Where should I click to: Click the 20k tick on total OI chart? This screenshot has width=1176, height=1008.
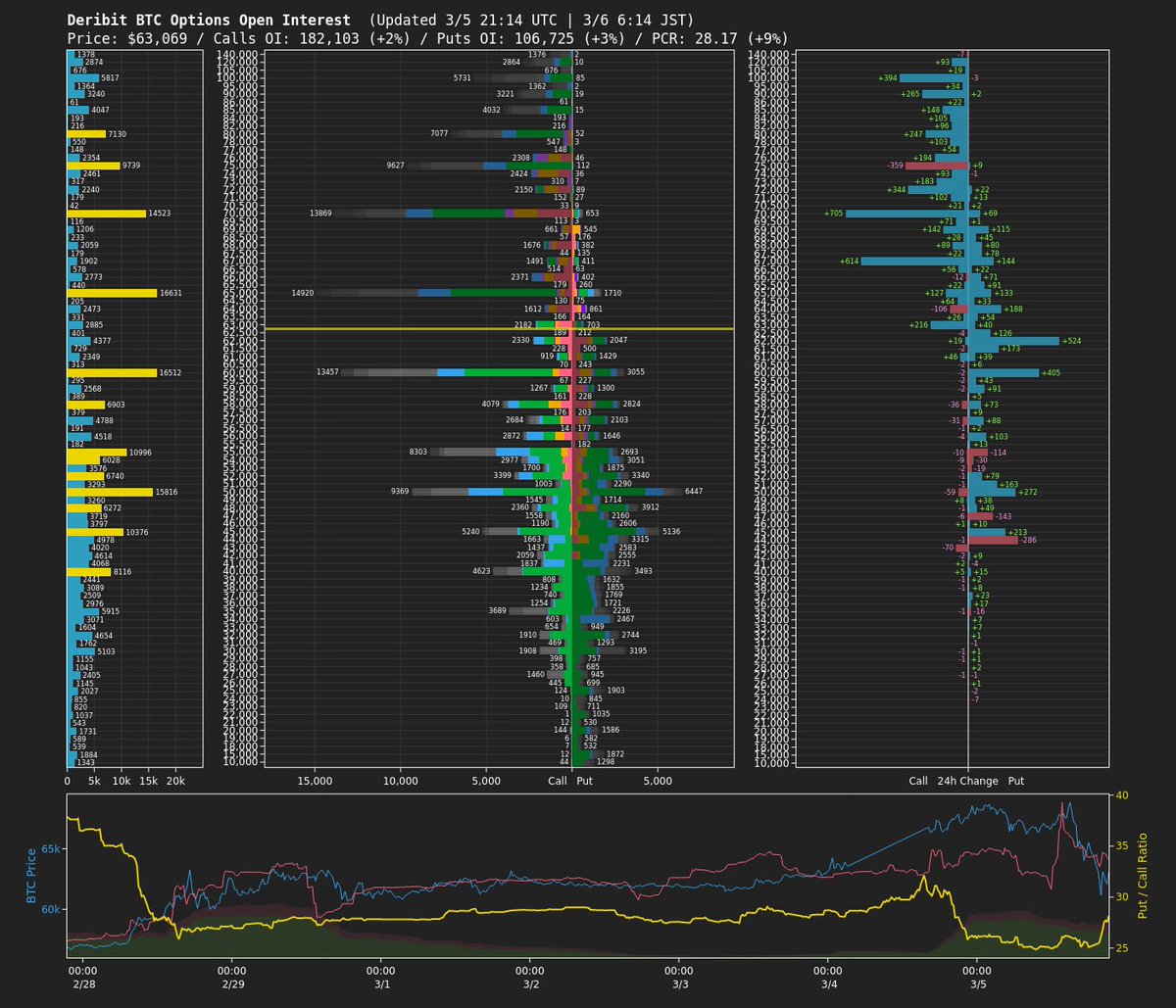175,782
